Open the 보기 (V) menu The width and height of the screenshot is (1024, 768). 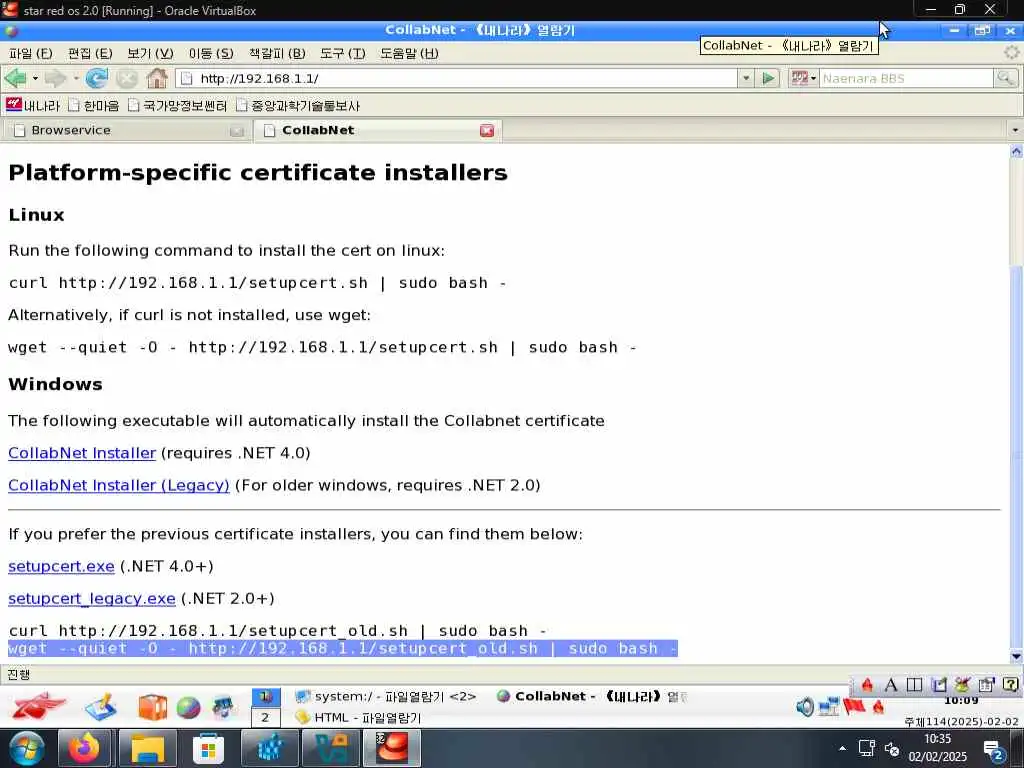[150, 54]
